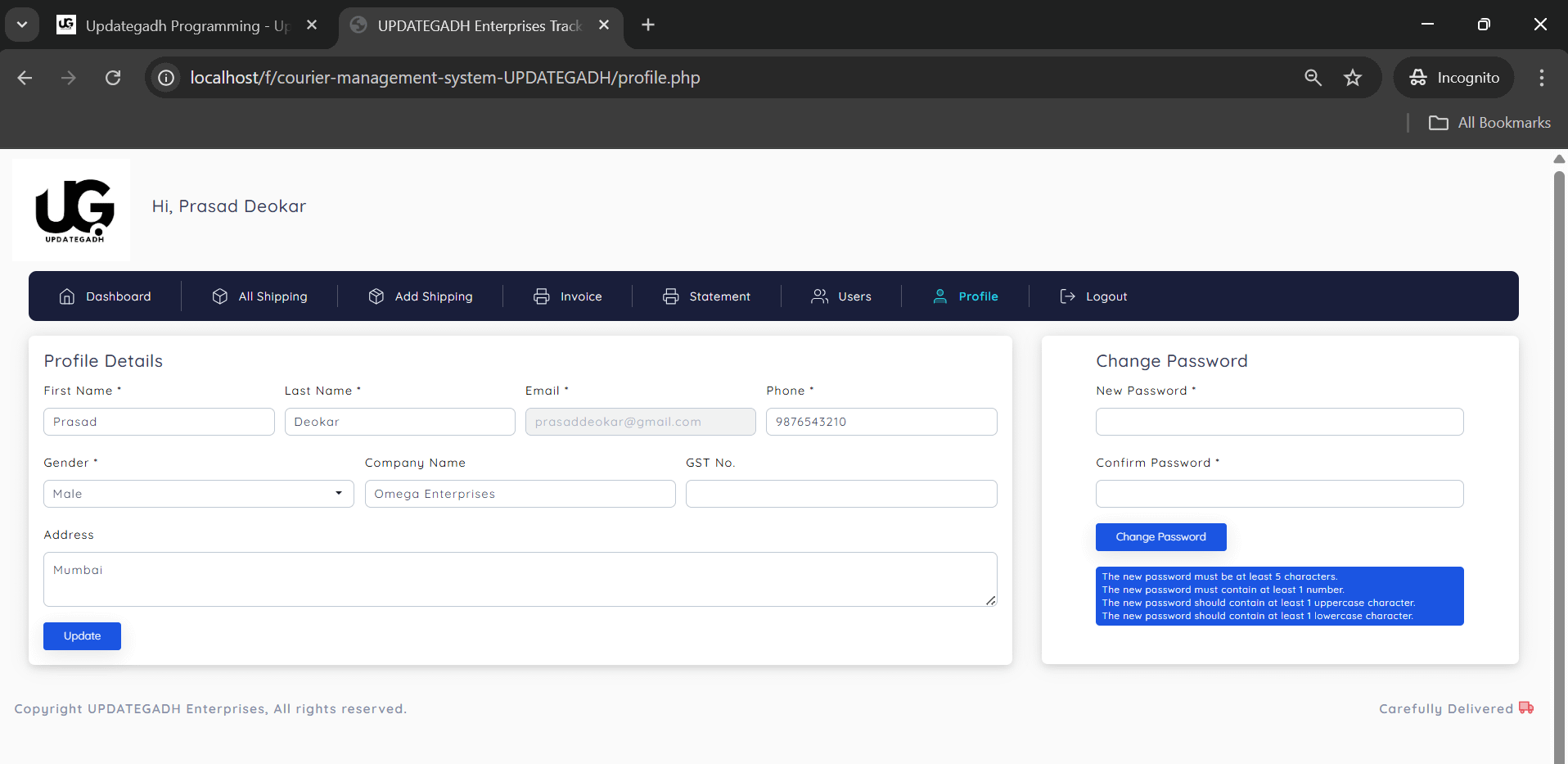
Task: Click the UPDATEGADH logo image
Action: (x=70, y=210)
